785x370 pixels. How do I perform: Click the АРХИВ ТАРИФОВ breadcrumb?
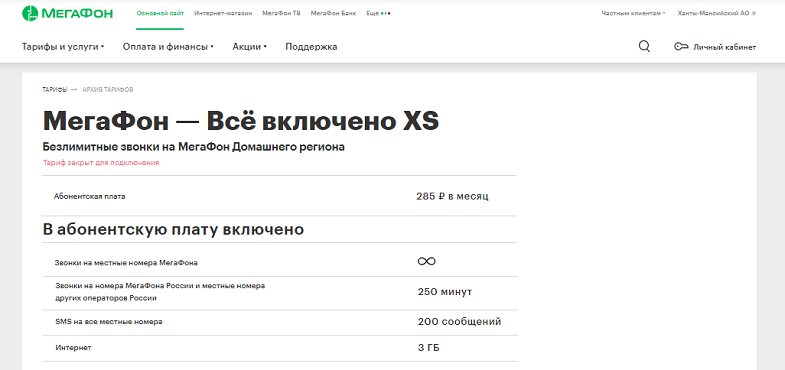[108, 90]
